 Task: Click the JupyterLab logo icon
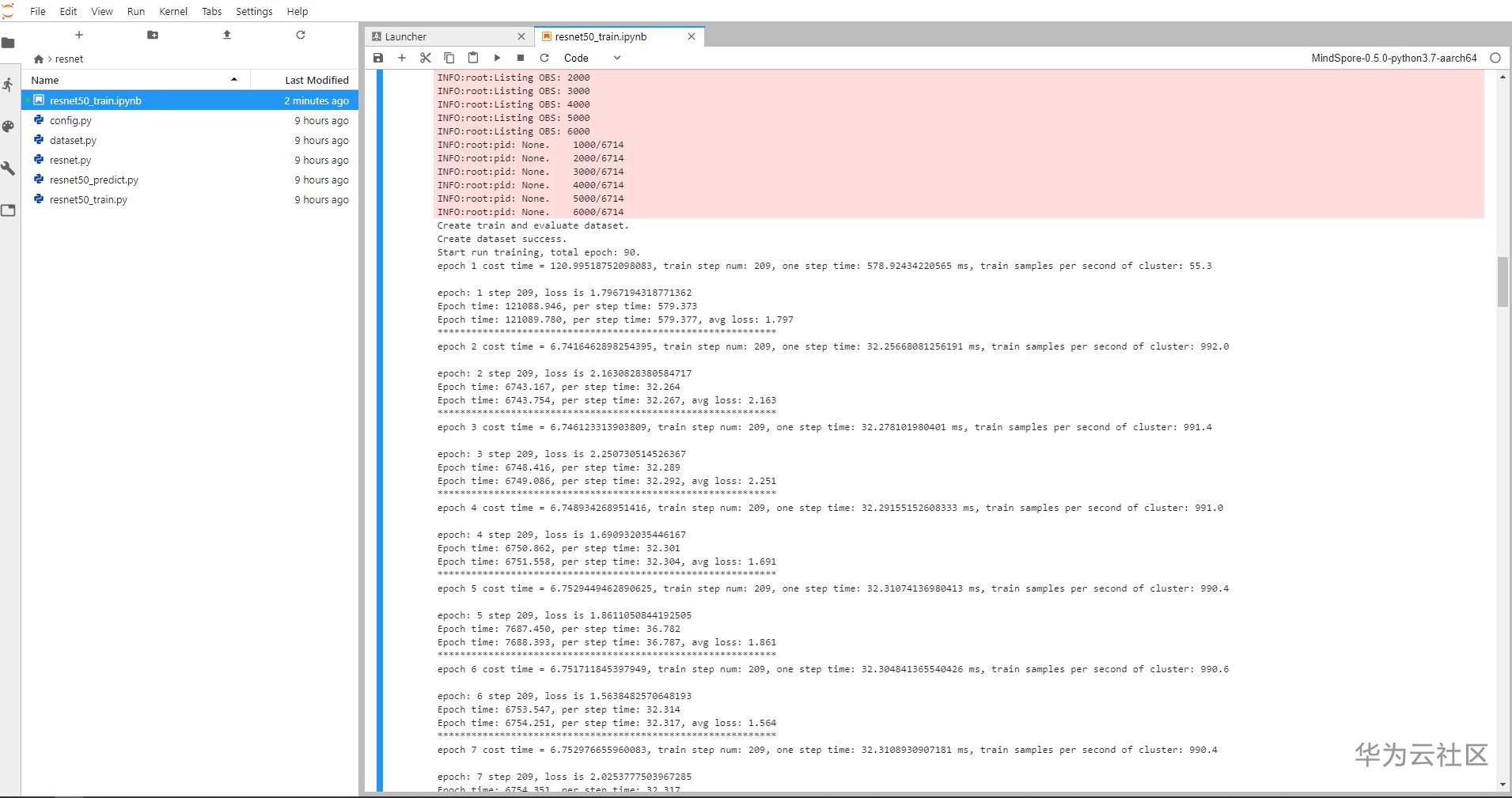(8, 10)
